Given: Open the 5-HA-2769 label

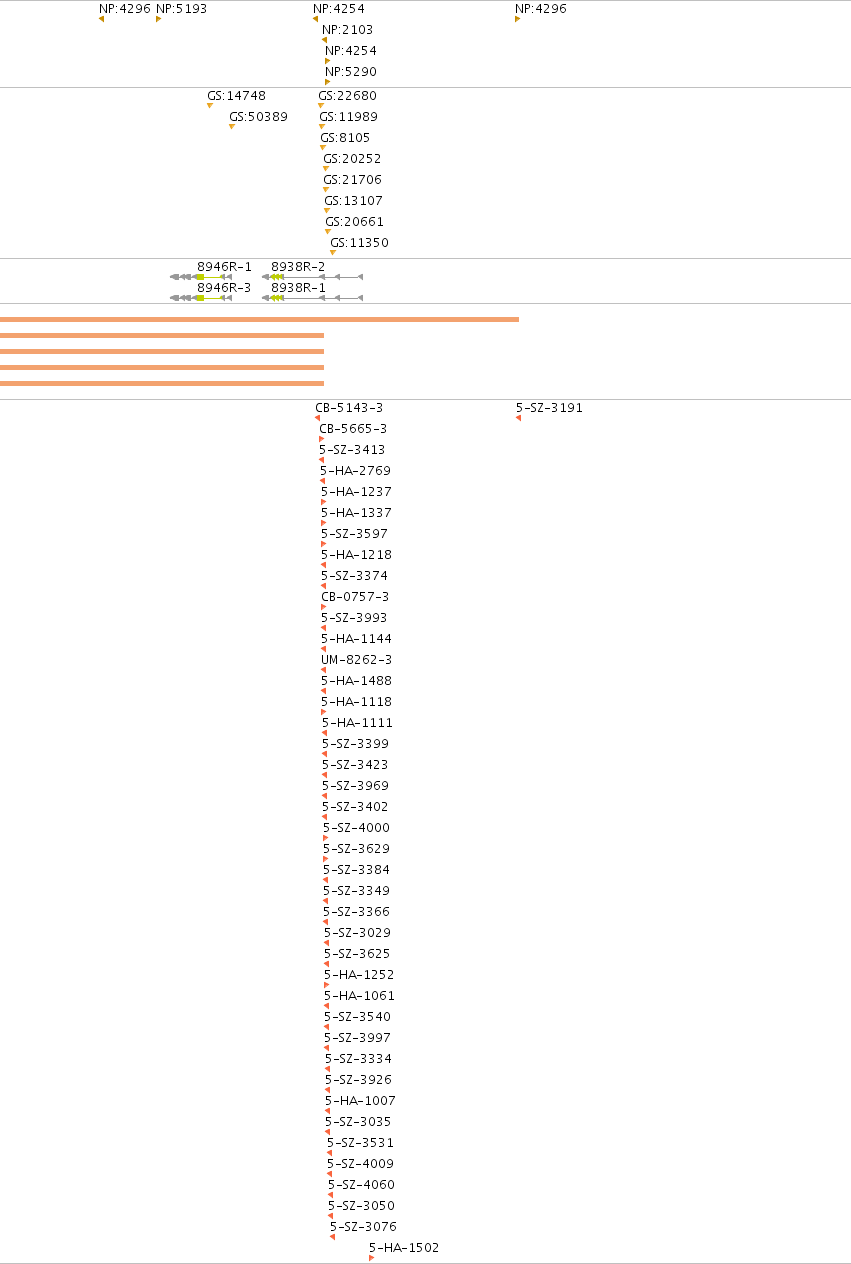Looking at the screenshot, I should point(356,470).
